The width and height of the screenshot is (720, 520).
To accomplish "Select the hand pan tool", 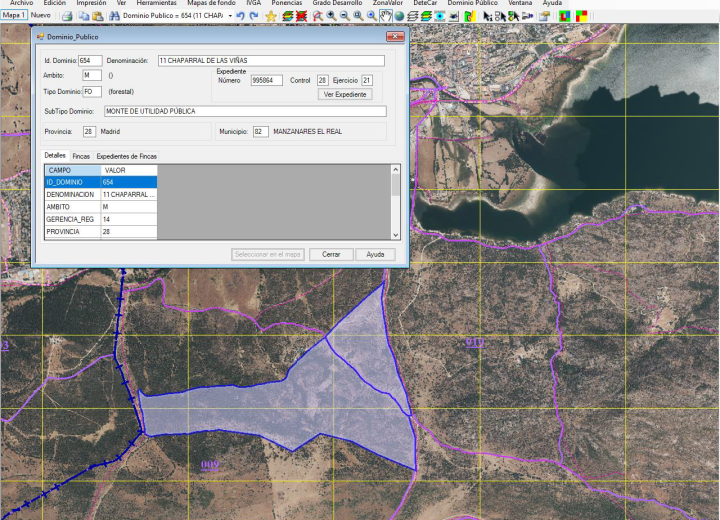I will pyautogui.click(x=386, y=17).
